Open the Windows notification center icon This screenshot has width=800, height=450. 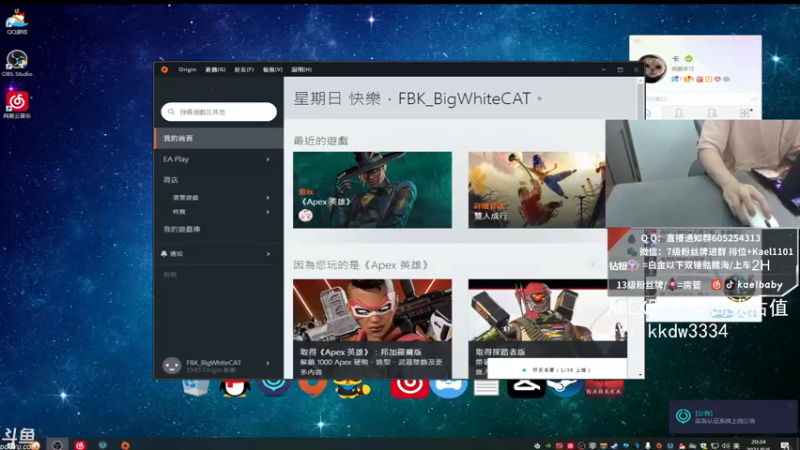pyautogui.click(x=785, y=445)
